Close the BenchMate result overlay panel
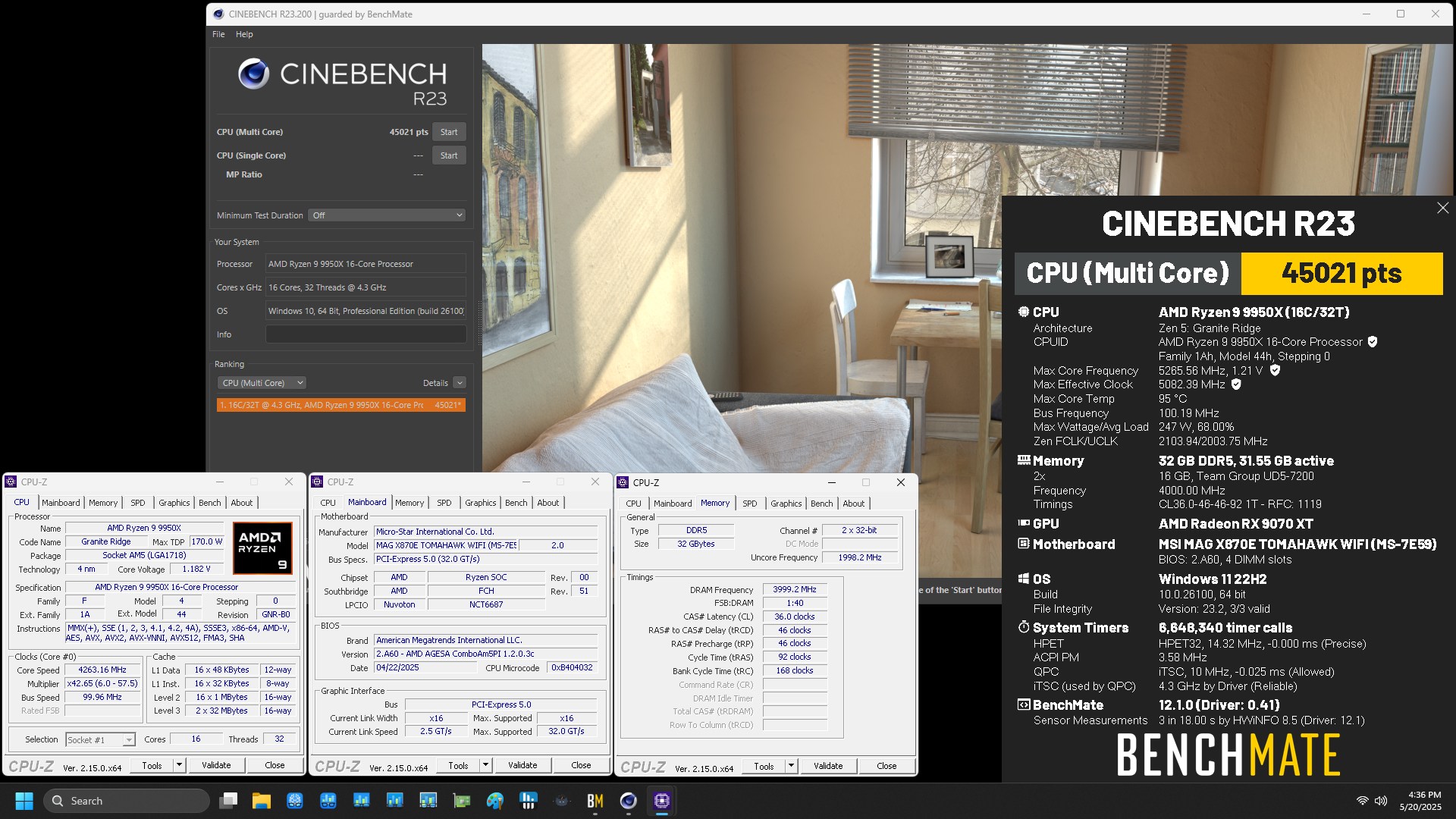Viewport: 1456px width, 819px height. (1442, 208)
